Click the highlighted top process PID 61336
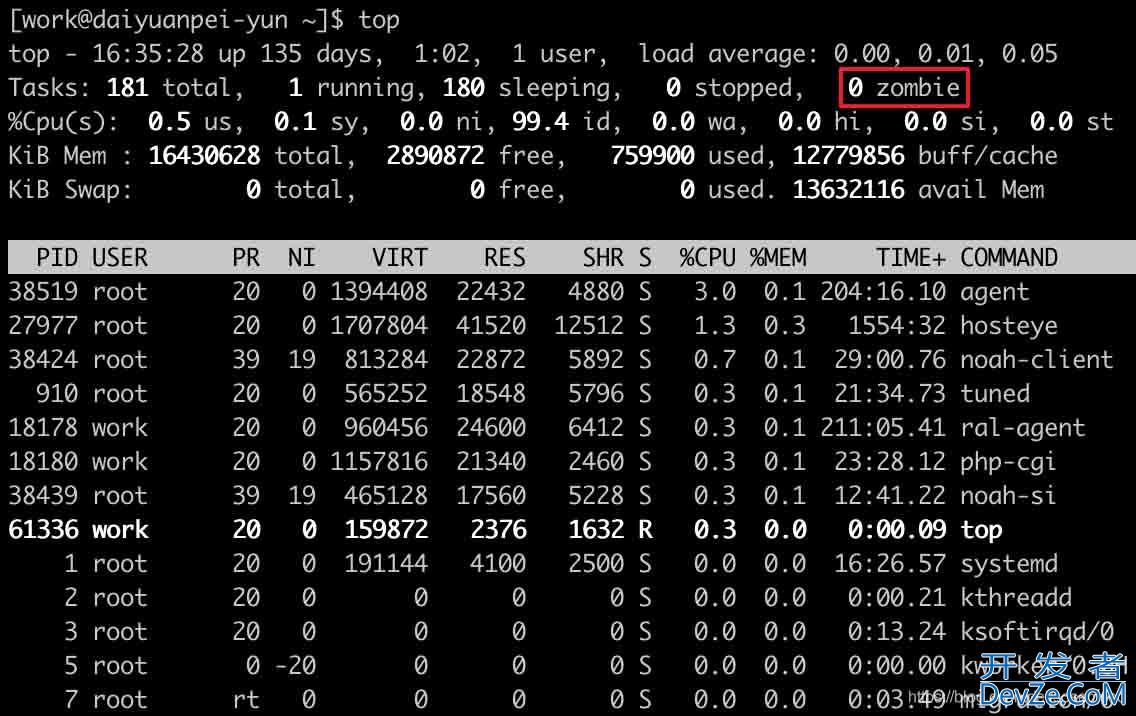The width and height of the screenshot is (1136, 716). point(42,530)
